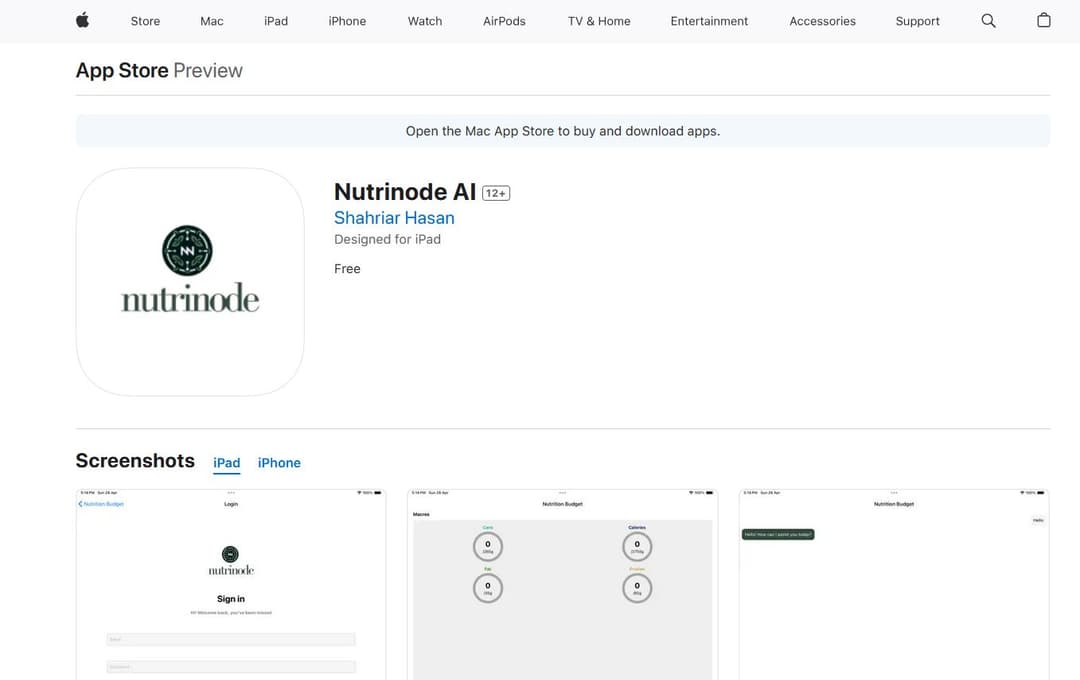Open the Store menu
Screen dimensions: 1080x680
click(x=145, y=21)
